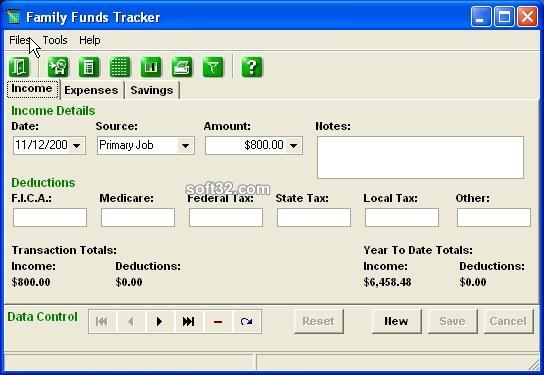Click the app icon in the title bar

point(13,17)
